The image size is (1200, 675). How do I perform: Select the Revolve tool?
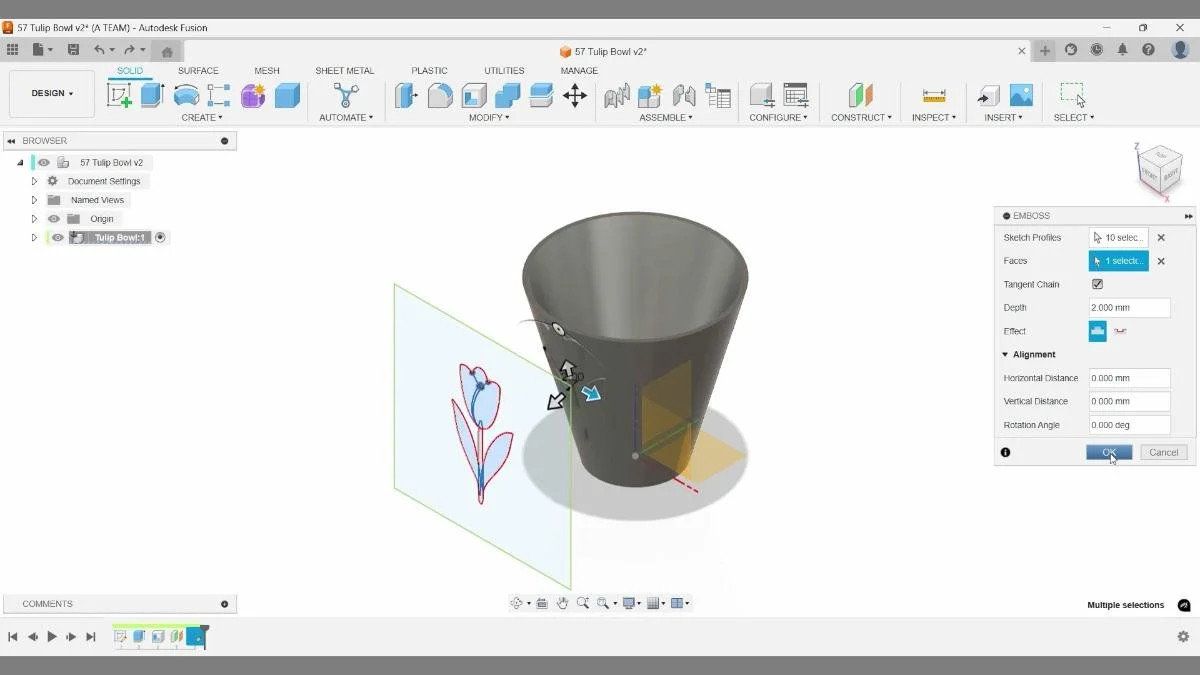(x=186, y=95)
